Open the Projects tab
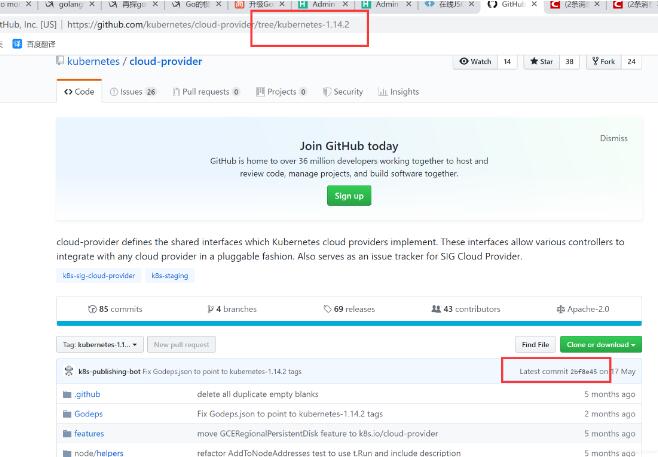 281,91
